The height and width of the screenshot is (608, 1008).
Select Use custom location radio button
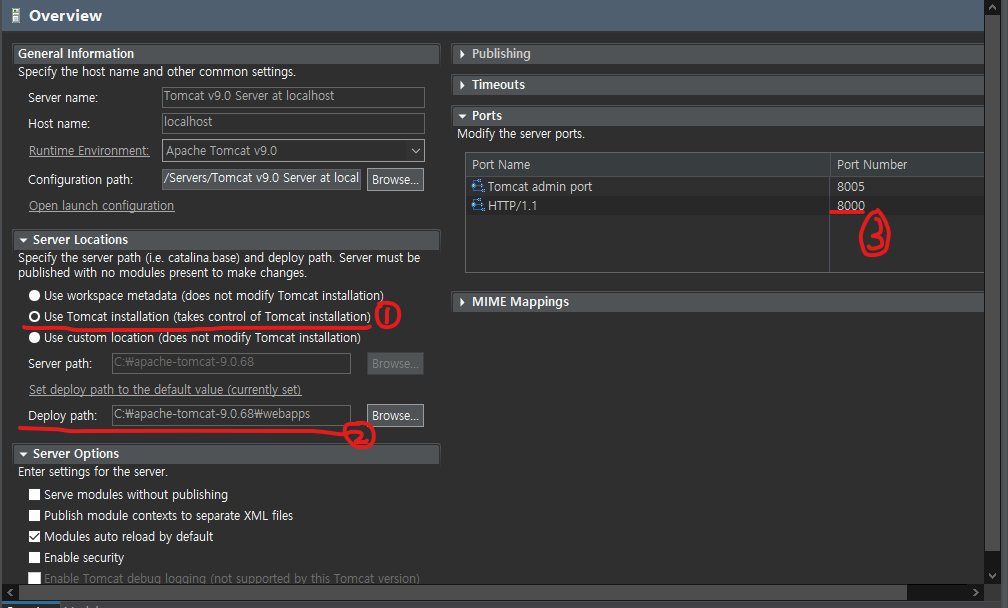click(x=34, y=338)
